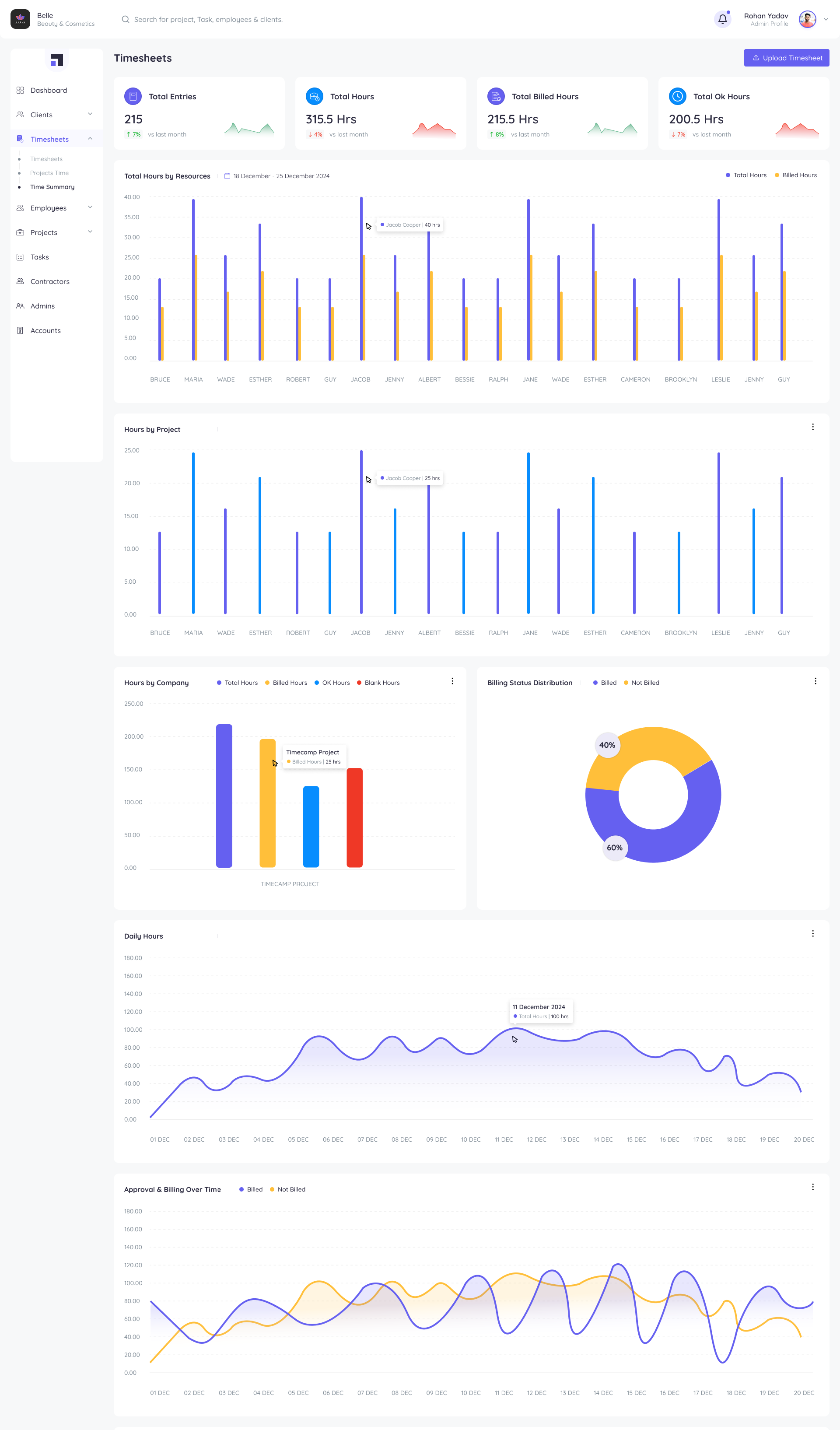The image size is (840, 1430).
Task: Click the Belle logo in the top-left
Action: tap(21, 19)
